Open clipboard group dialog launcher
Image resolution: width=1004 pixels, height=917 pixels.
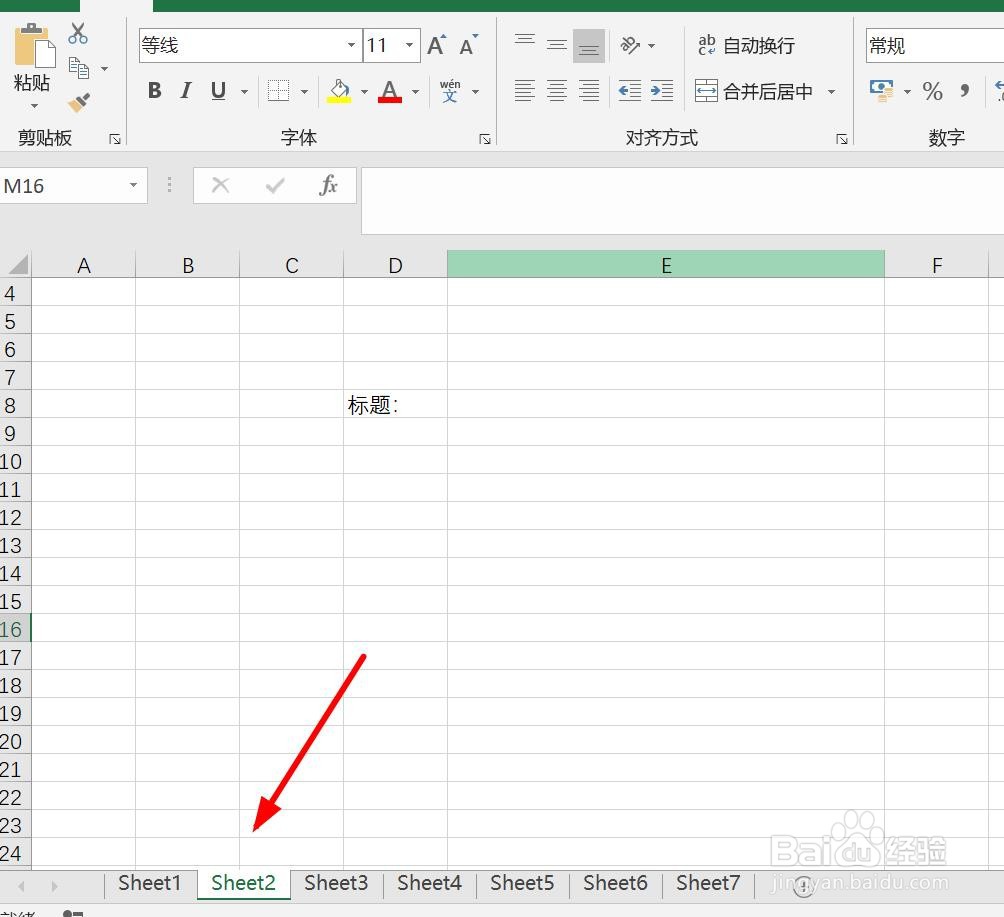[115, 139]
